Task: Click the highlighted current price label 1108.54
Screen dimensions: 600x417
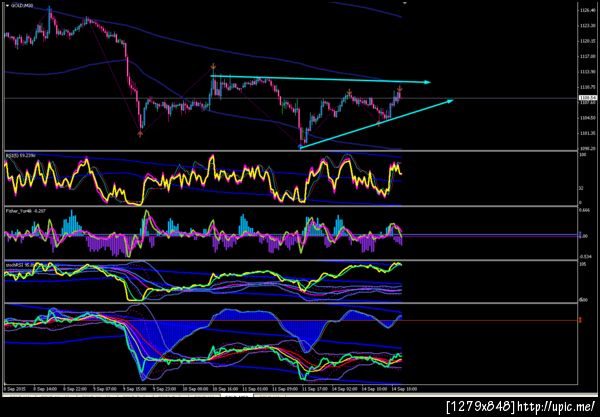Action: point(588,98)
